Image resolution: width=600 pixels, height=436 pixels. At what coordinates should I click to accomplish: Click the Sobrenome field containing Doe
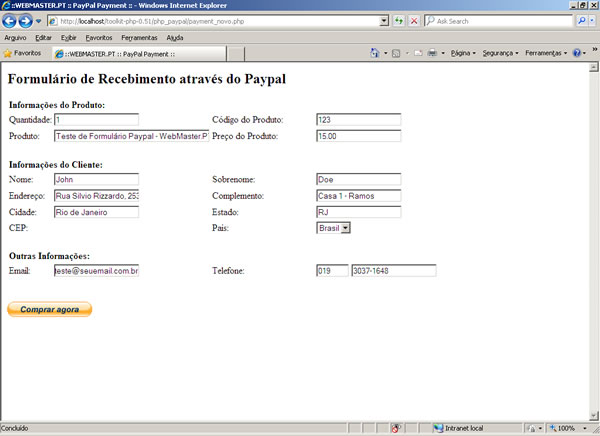click(x=359, y=179)
